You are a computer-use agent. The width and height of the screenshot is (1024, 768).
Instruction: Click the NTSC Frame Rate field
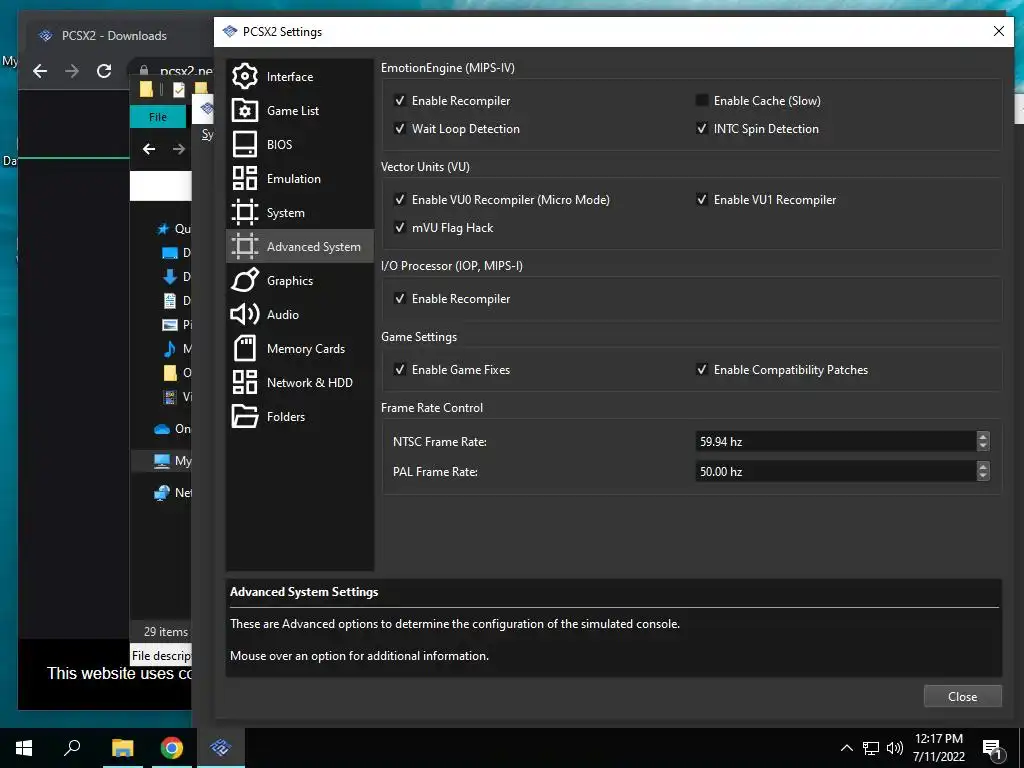tap(836, 441)
